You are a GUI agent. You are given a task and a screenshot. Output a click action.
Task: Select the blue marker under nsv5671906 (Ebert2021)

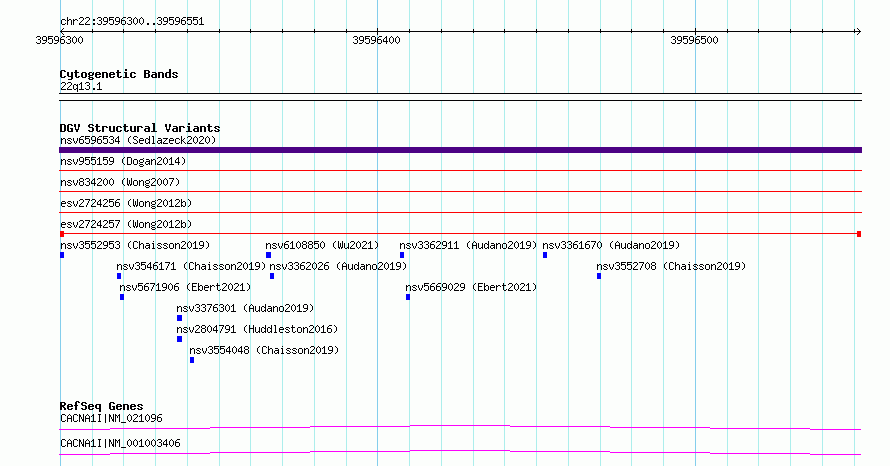pyautogui.click(x=122, y=297)
